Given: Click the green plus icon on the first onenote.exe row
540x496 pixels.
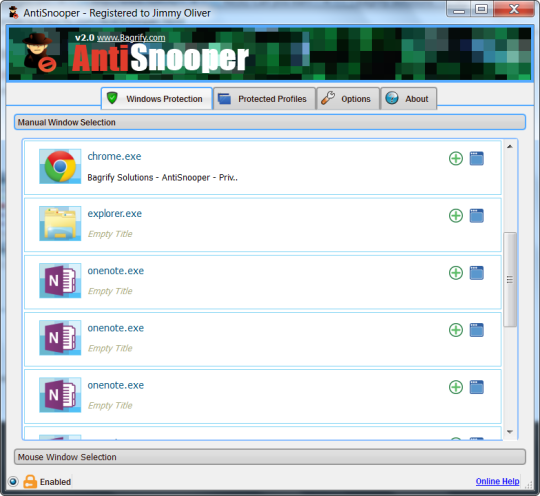Looking at the screenshot, I should pyautogui.click(x=456, y=273).
